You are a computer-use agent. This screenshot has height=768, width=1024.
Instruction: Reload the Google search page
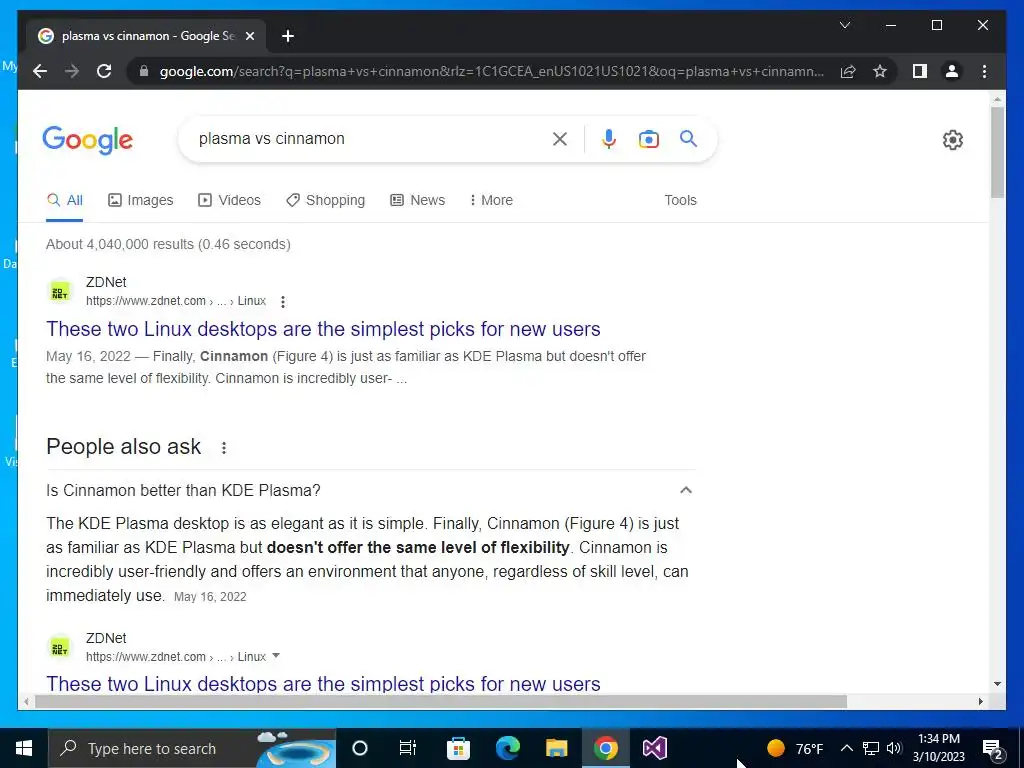click(104, 71)
